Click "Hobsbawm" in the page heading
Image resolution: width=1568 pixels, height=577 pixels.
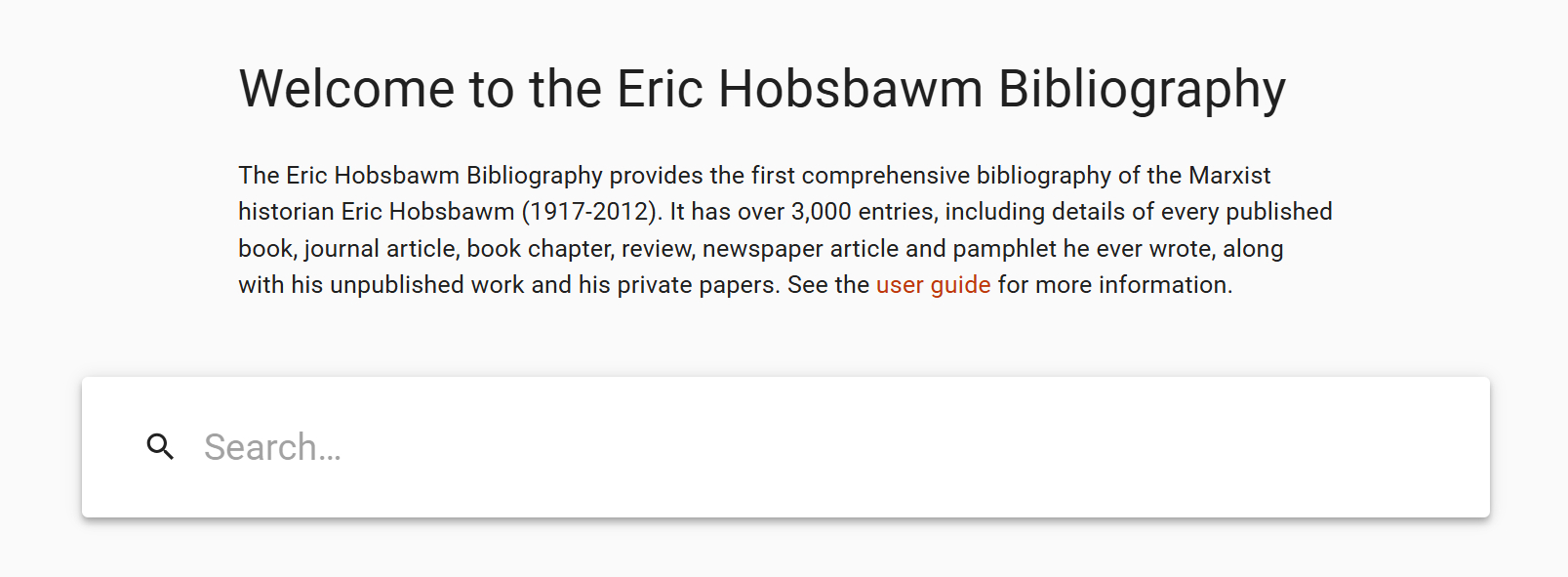point(850,89)
